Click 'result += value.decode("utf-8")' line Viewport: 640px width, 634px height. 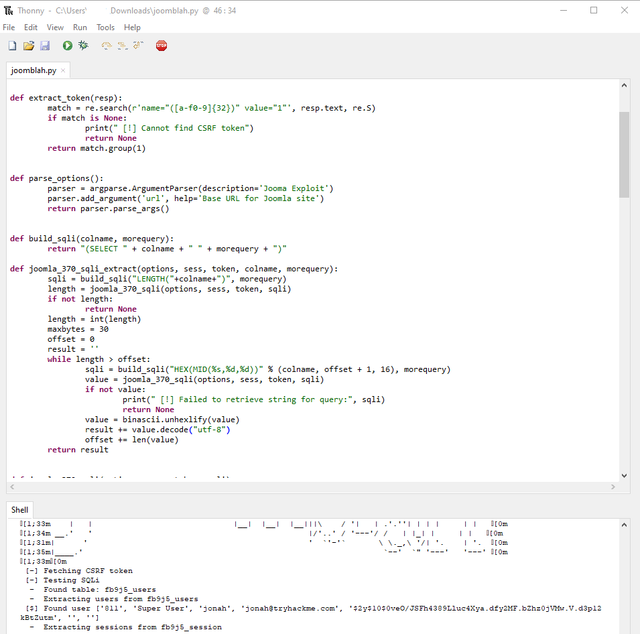158,429
